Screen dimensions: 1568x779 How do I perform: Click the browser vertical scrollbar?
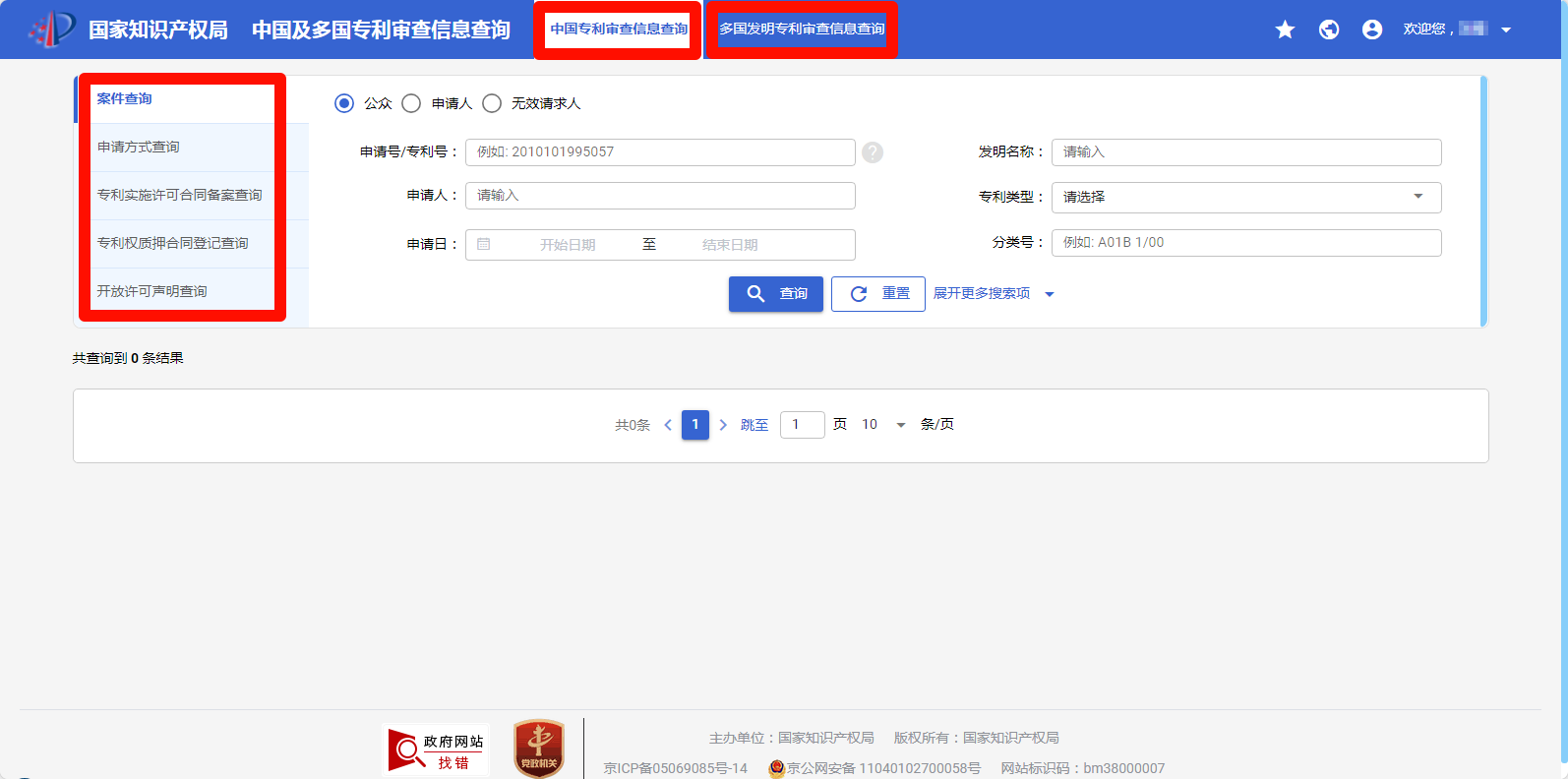point(1564,384)
